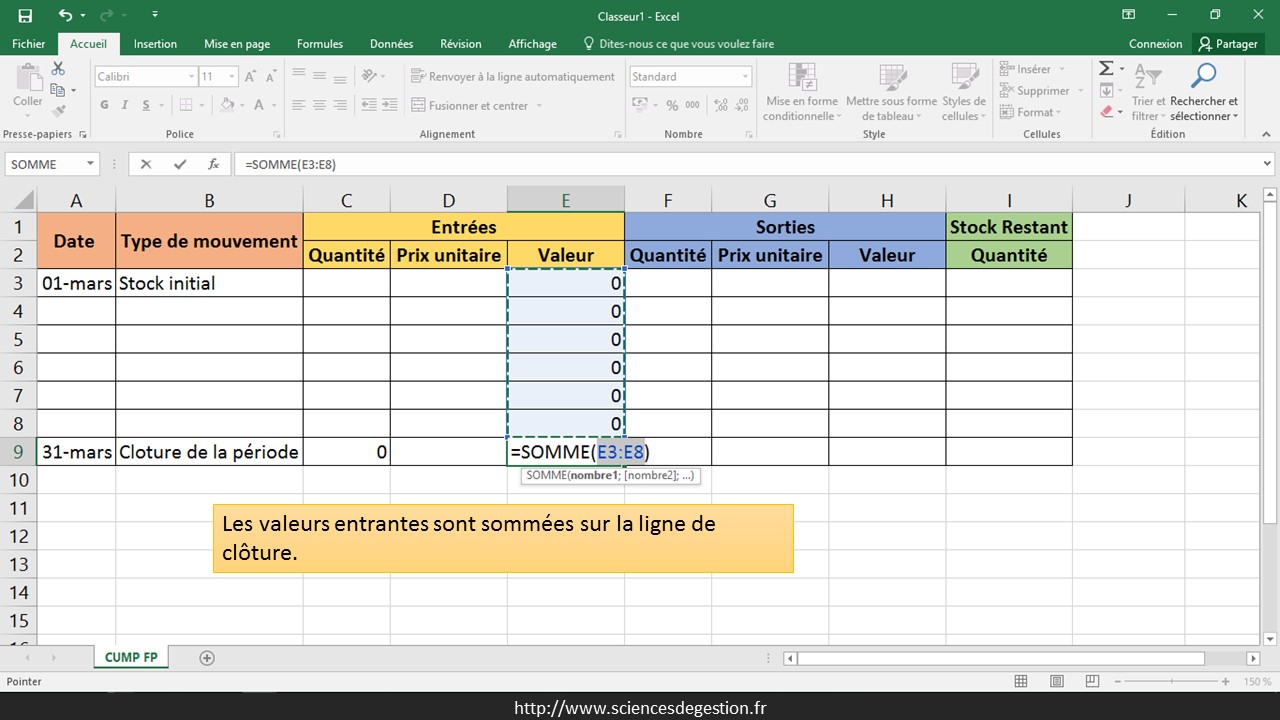Screen dimensions: 1280x720
Task: Add new sheet with plus icon
Action: (x=207, y=658)
